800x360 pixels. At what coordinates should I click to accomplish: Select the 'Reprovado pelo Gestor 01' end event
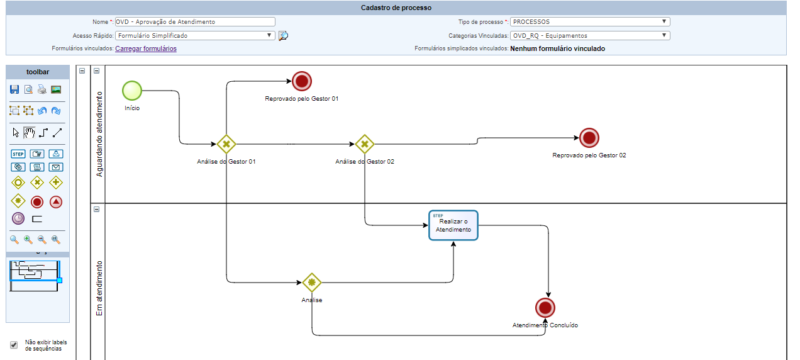(x=302, y=81)
